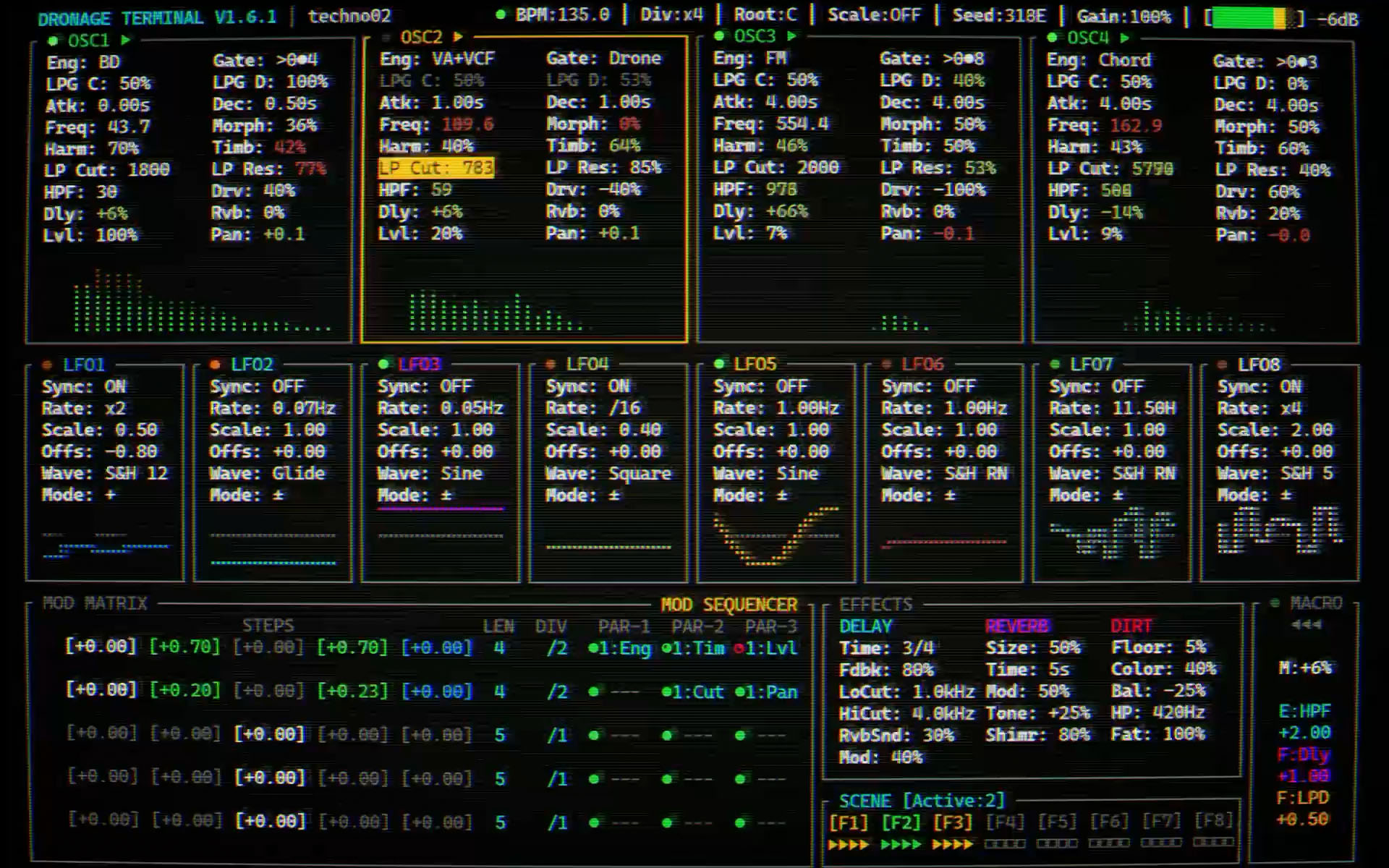Click the LFO5 green activity LED

(719, 364)
